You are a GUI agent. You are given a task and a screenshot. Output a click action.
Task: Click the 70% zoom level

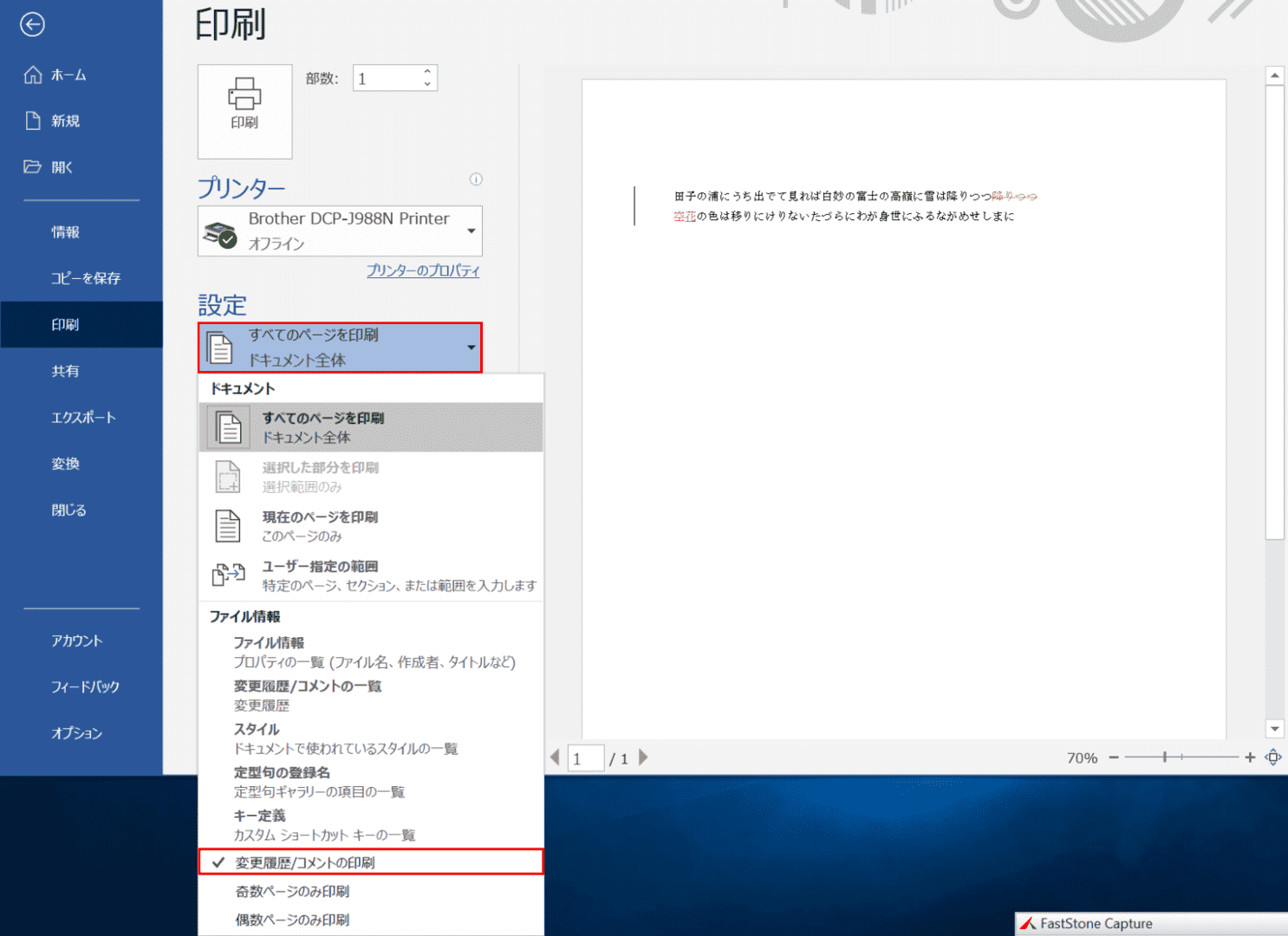pyautogui.click(x=1082, y=758)
